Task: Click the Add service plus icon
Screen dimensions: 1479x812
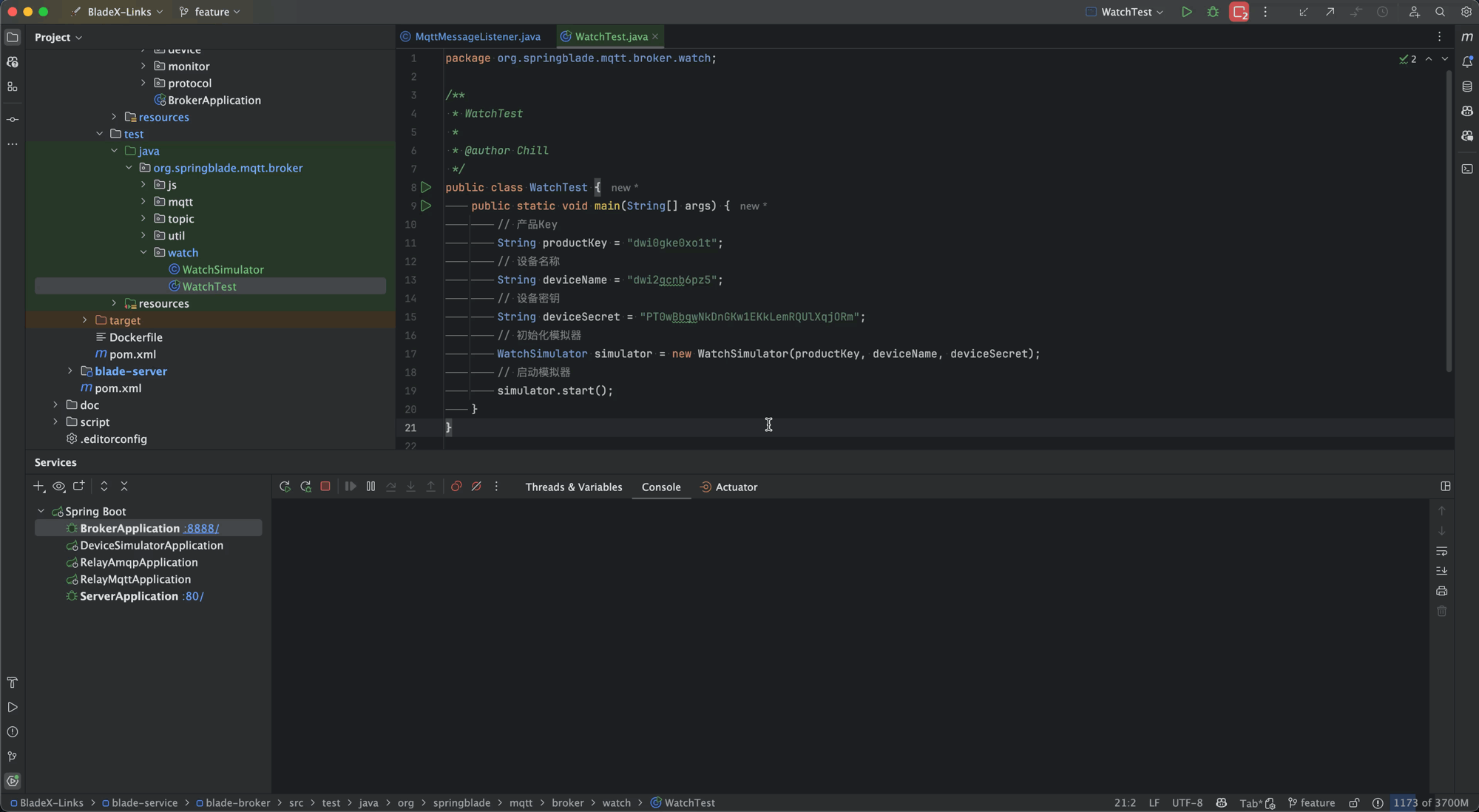Action: click(x=39, y=487)
